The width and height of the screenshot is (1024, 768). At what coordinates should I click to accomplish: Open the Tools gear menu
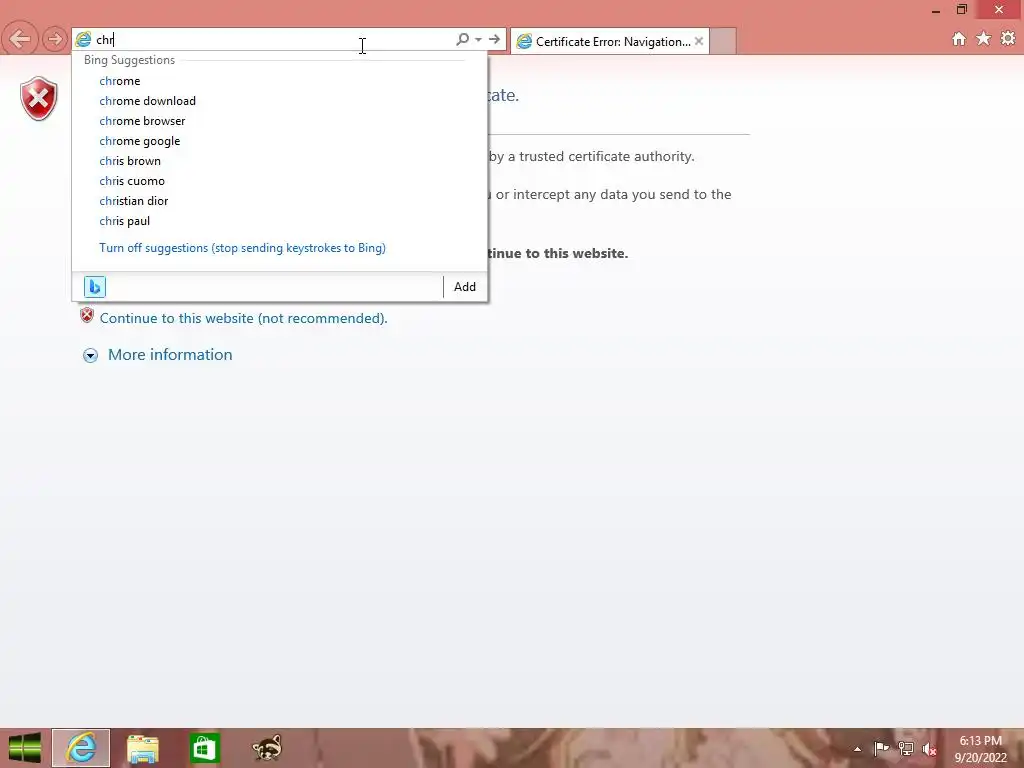1008,39
